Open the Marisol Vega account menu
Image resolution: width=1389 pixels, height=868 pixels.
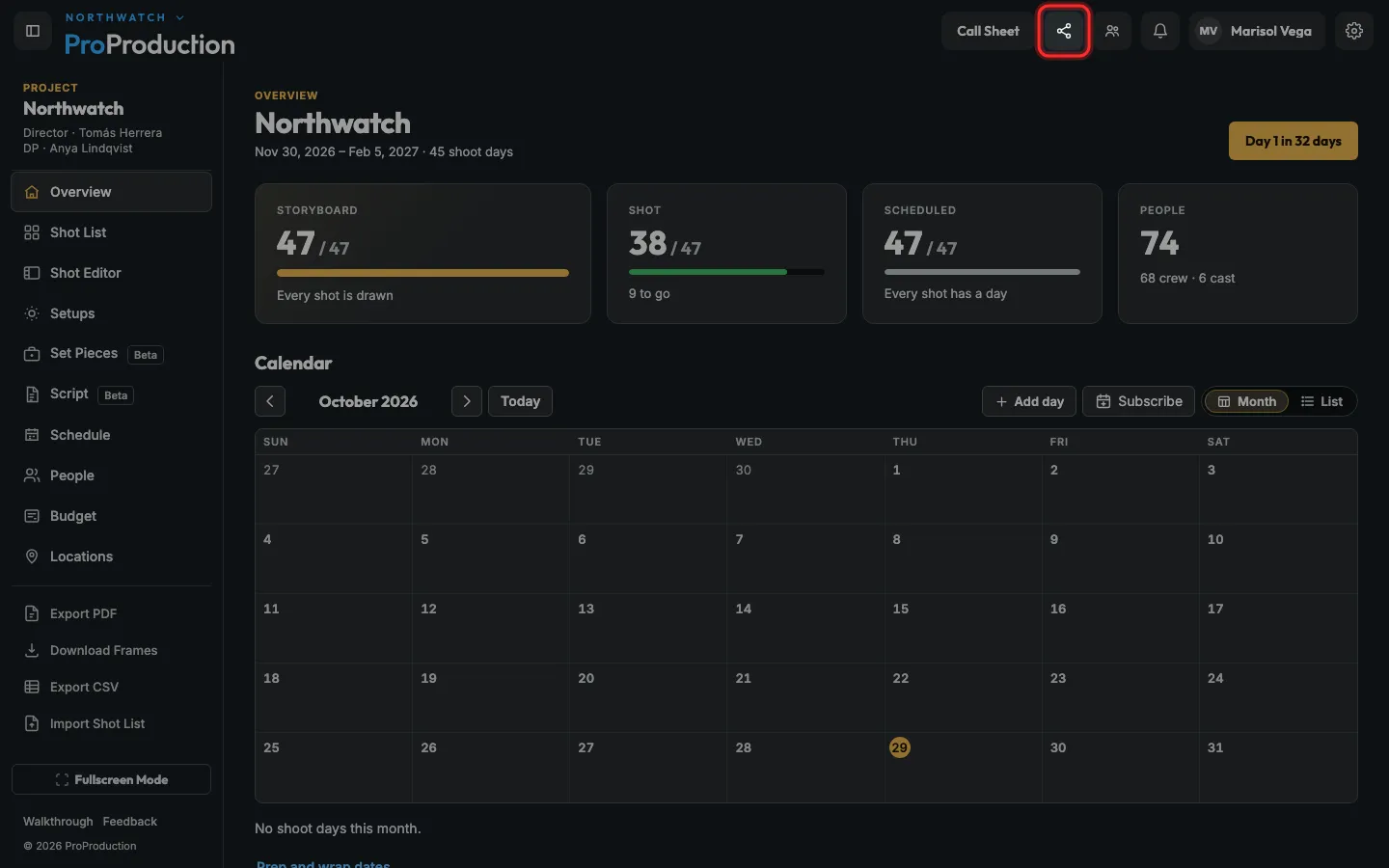[1257, 31]
